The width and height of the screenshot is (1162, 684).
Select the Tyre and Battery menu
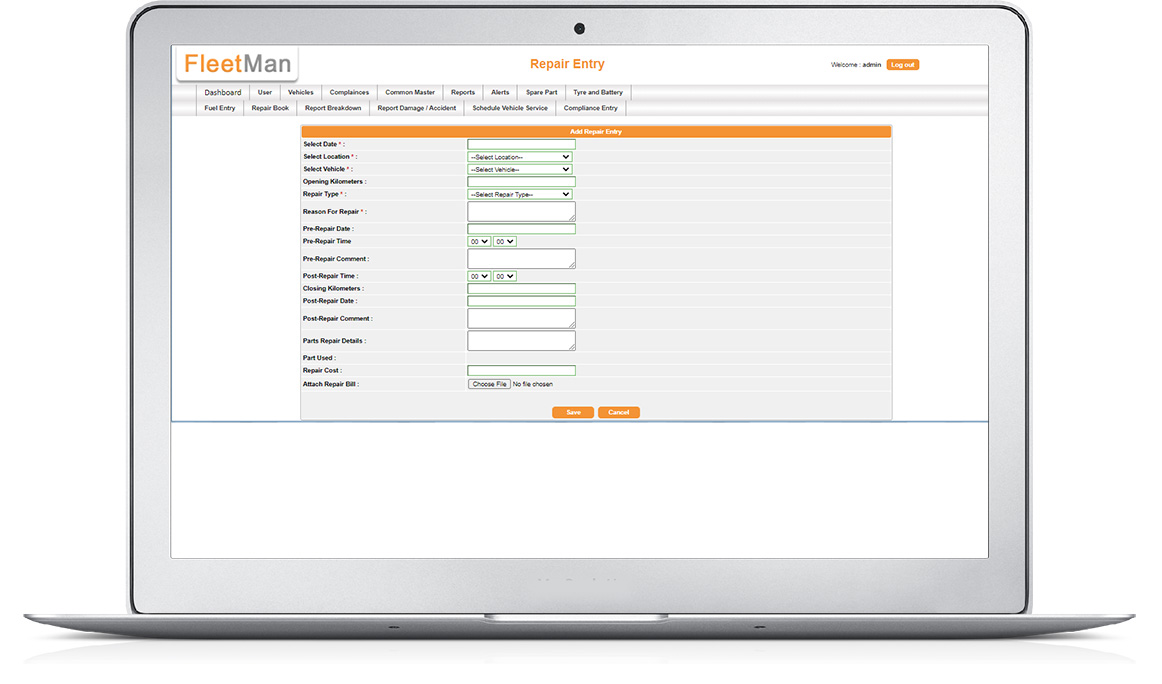tap(597, 93)
